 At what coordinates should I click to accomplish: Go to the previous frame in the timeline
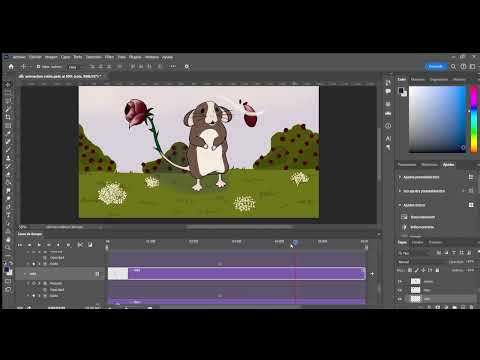(29, 245)
